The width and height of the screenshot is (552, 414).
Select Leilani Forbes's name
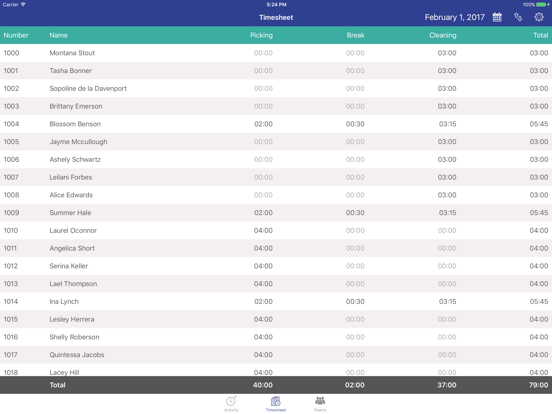click(x=71, y=177)
